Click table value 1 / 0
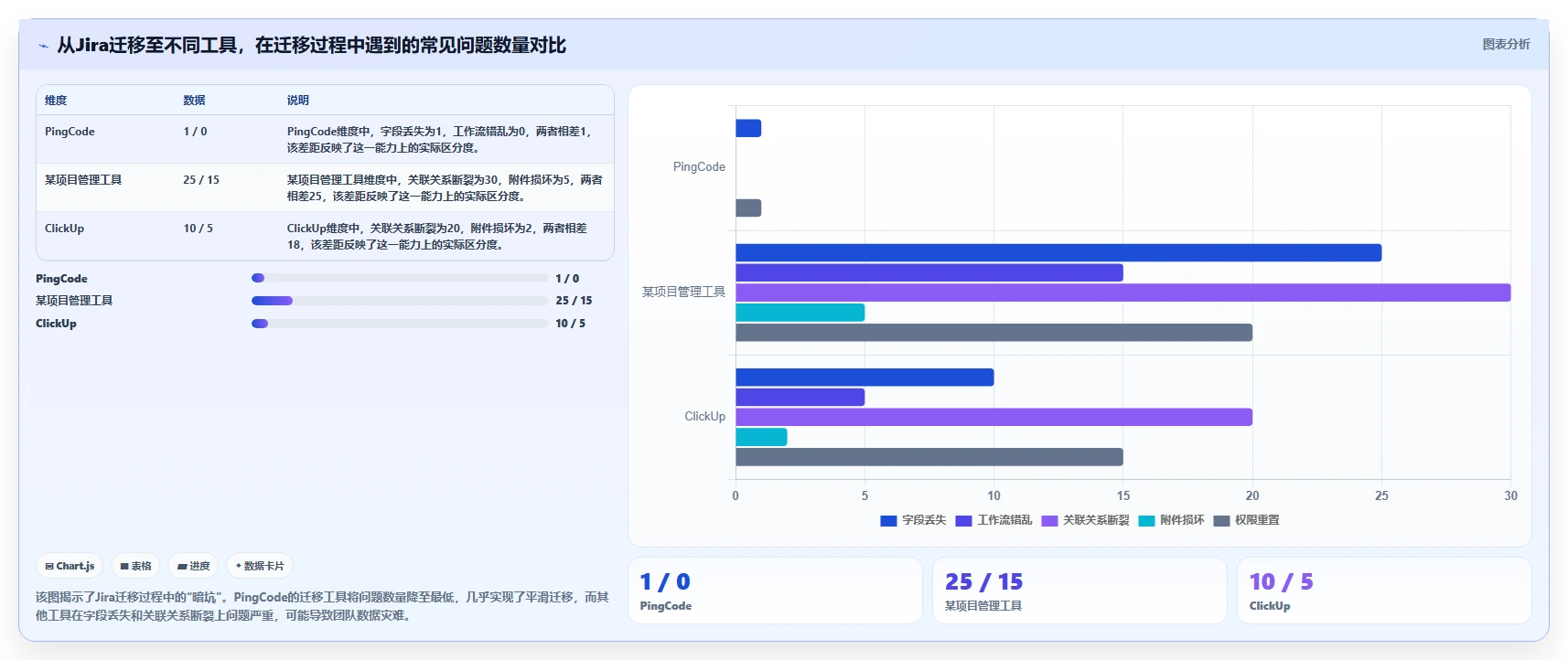 [195, 132]
